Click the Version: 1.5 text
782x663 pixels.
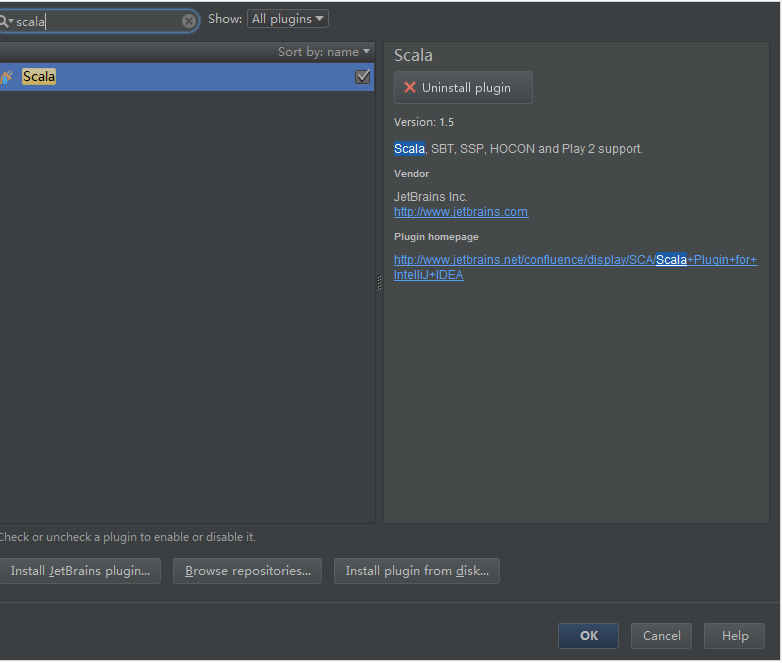coord(424,122)
